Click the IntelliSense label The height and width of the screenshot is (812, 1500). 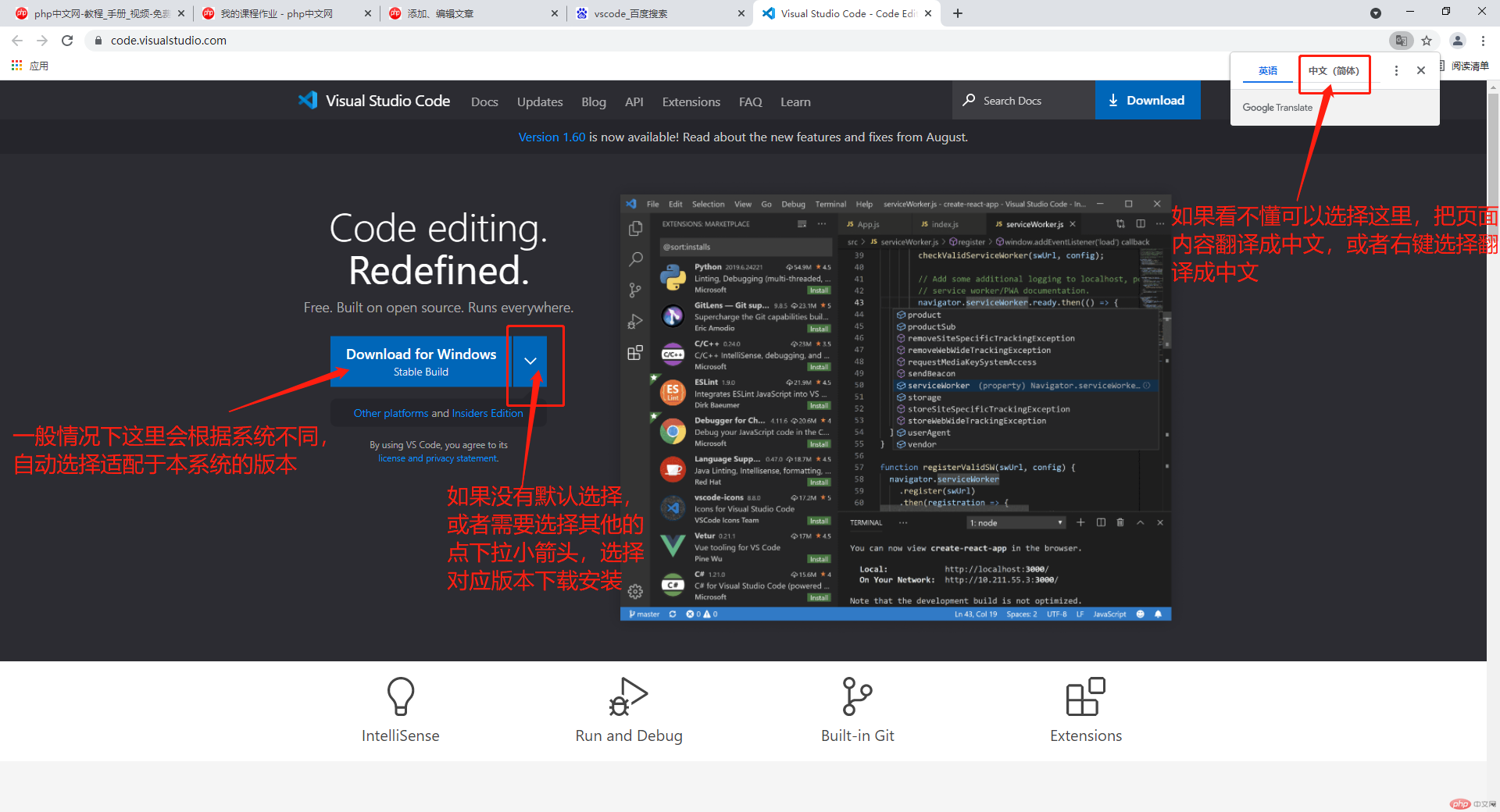pos(401,735)
